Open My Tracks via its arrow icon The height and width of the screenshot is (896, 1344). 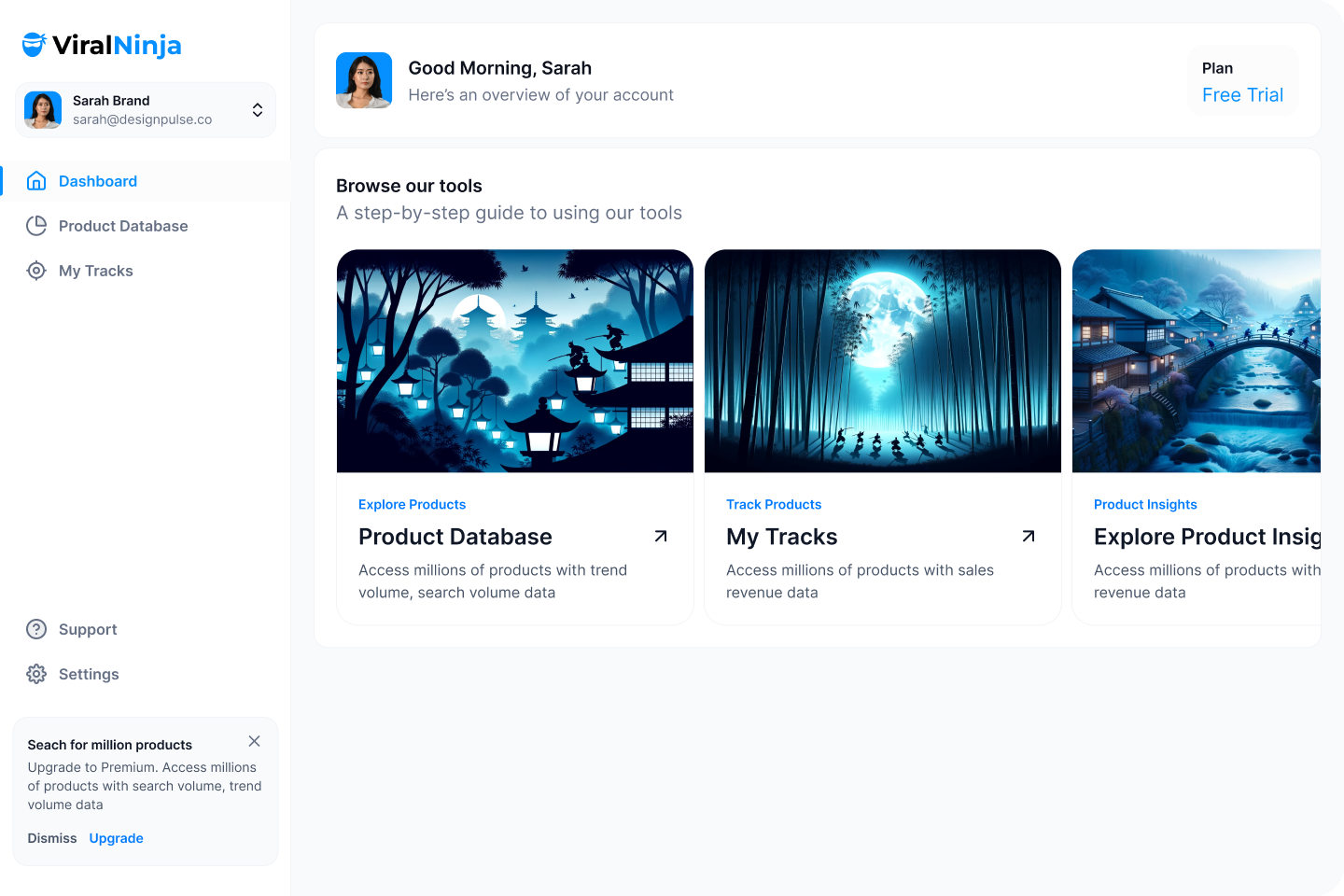tap(1029, 537)
